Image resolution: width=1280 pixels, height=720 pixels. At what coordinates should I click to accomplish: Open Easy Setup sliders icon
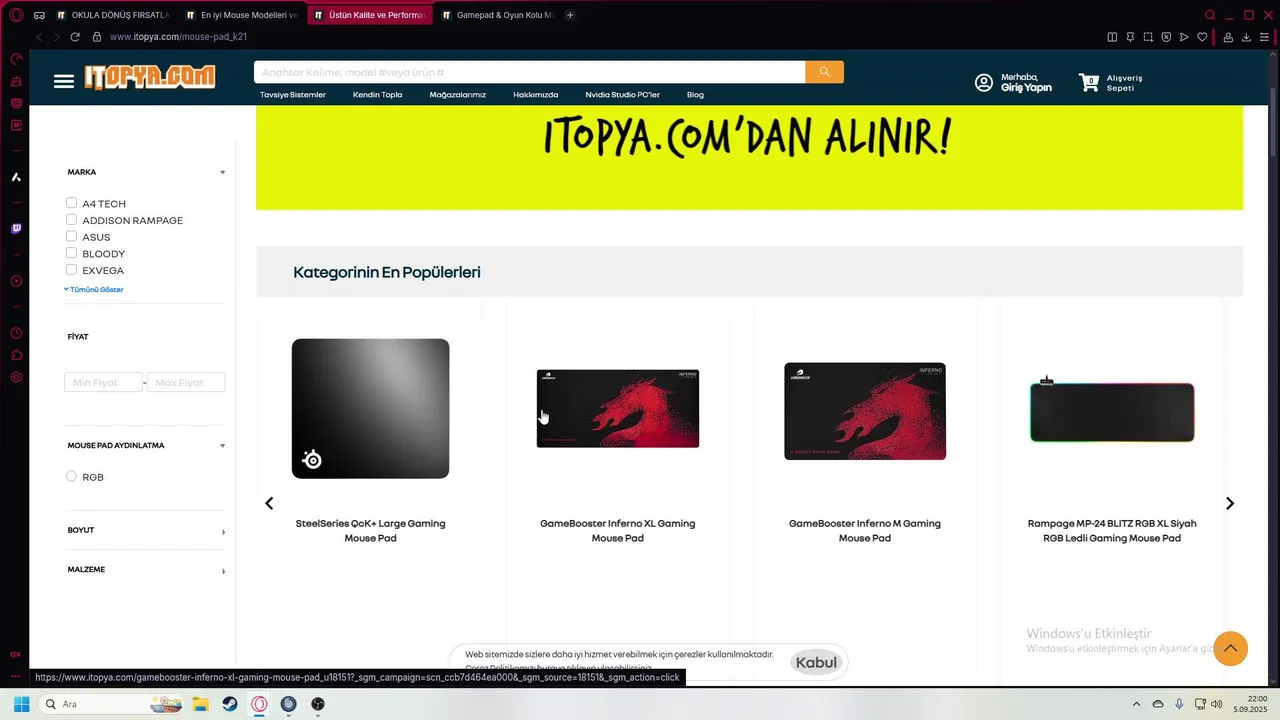click(1264, 37)
